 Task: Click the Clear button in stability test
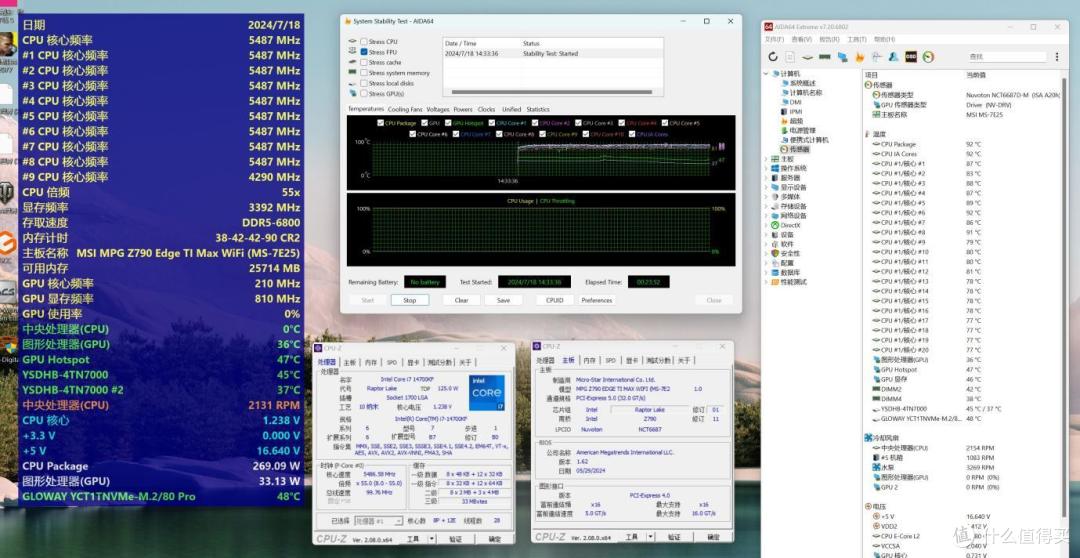461,300
